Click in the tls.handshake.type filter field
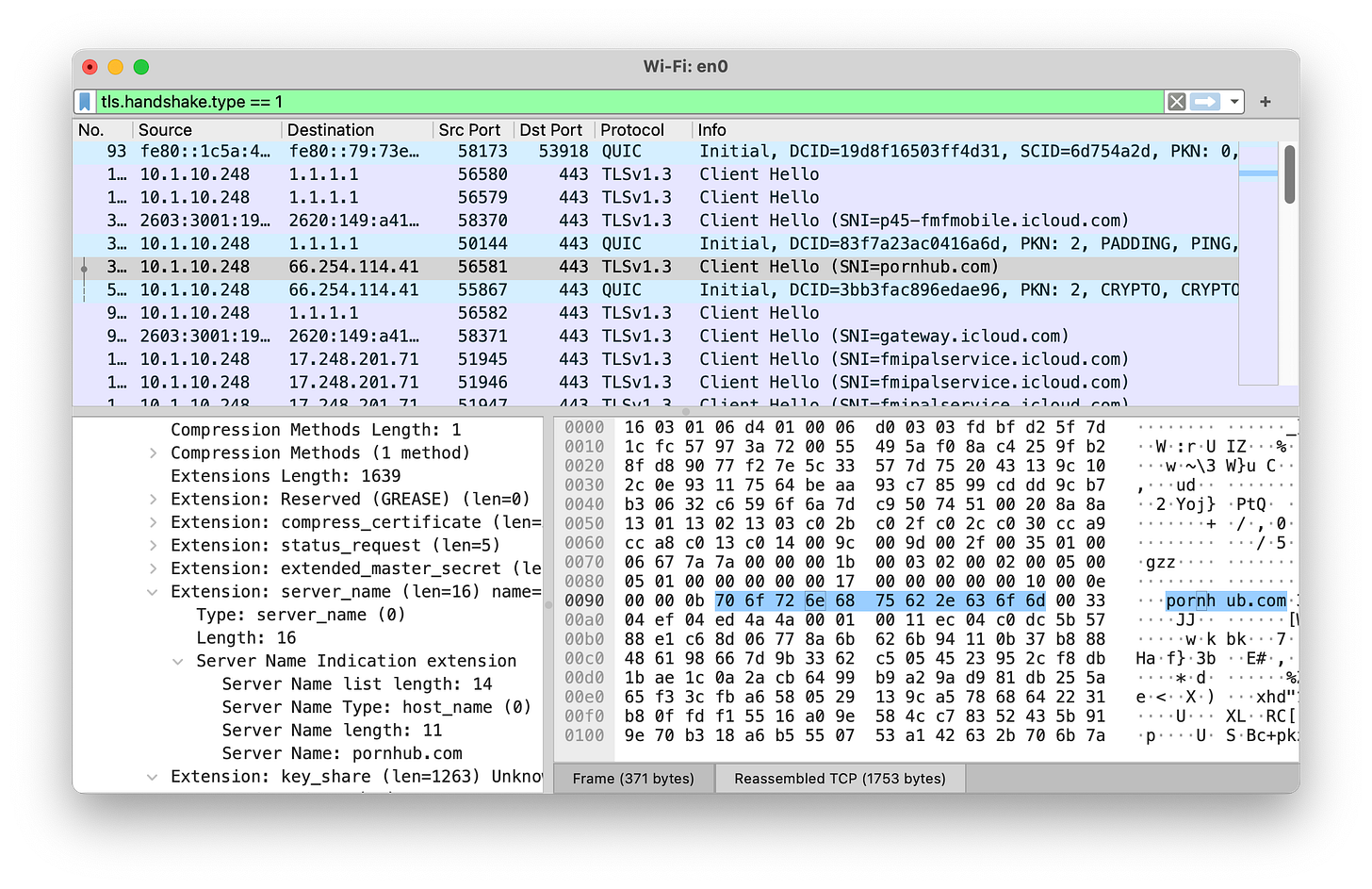The height and width of the screenshot is (889, 1372). [x=629, y=102]
